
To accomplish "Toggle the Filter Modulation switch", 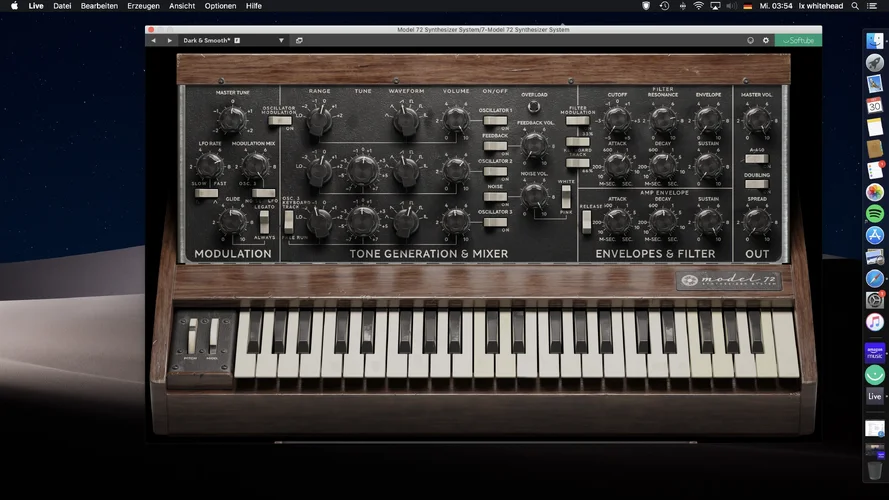I will [x=577, y=121].
